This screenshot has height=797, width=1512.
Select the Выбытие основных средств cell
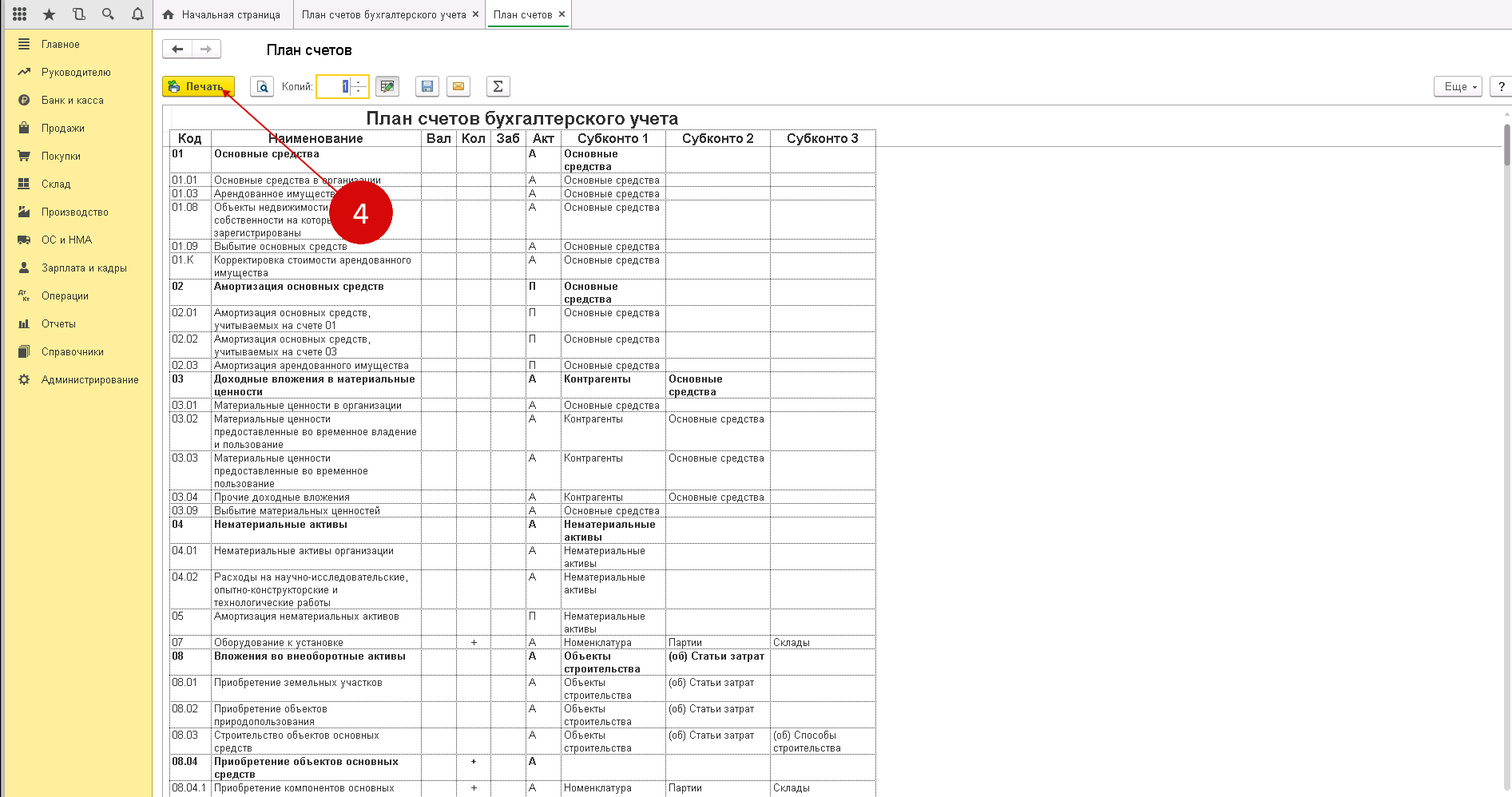click(315, 246)
